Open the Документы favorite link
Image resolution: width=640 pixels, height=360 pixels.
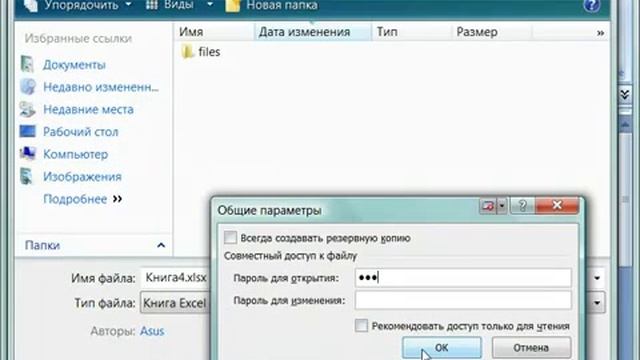point(74,65)
